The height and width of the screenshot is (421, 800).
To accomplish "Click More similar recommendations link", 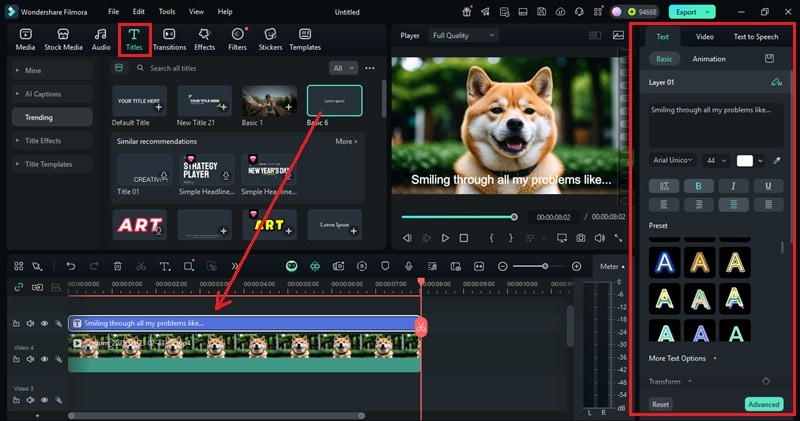I will 346,141.
